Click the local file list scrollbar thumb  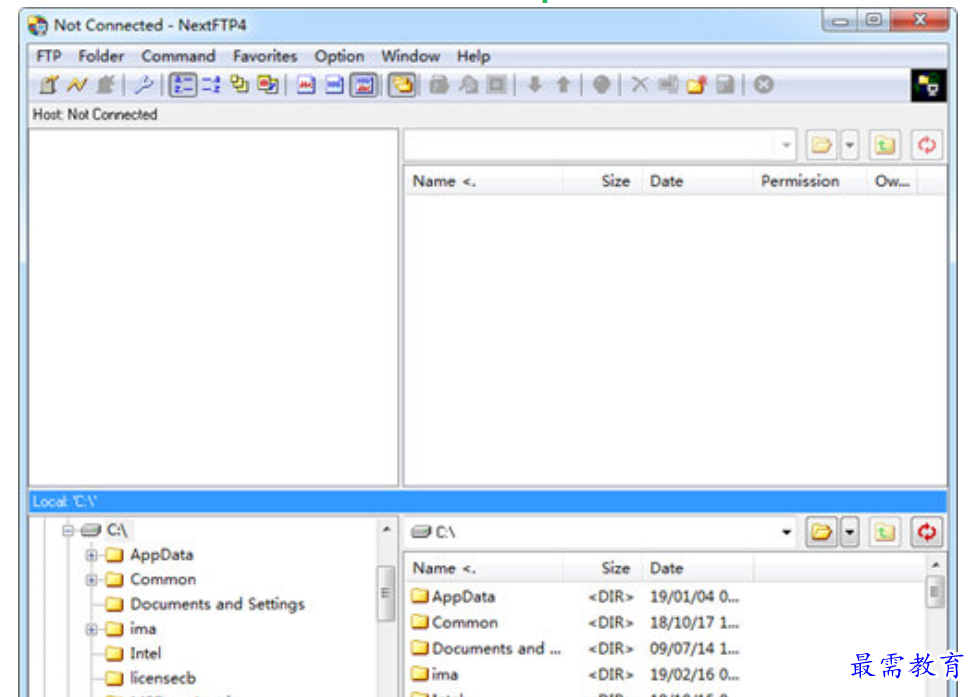click(934, 592)
